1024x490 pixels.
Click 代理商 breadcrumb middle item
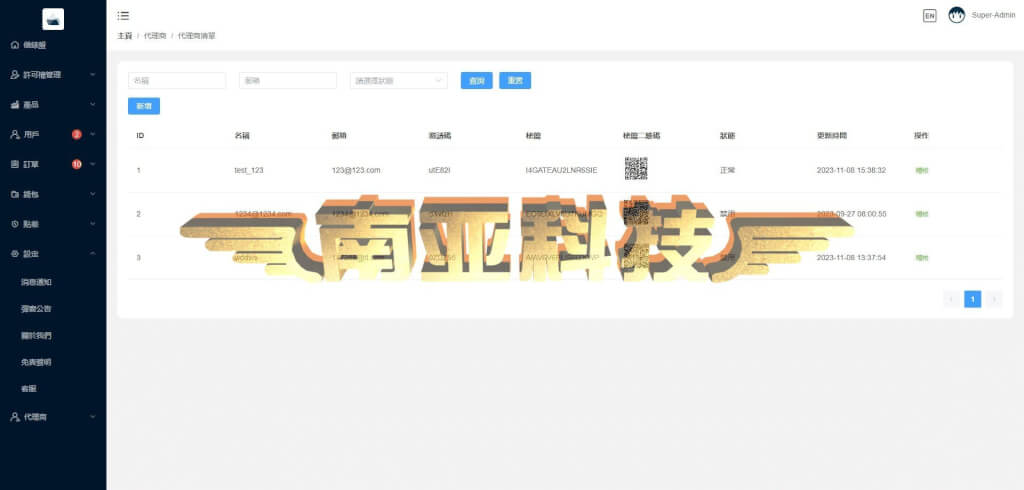click(155, 36)
